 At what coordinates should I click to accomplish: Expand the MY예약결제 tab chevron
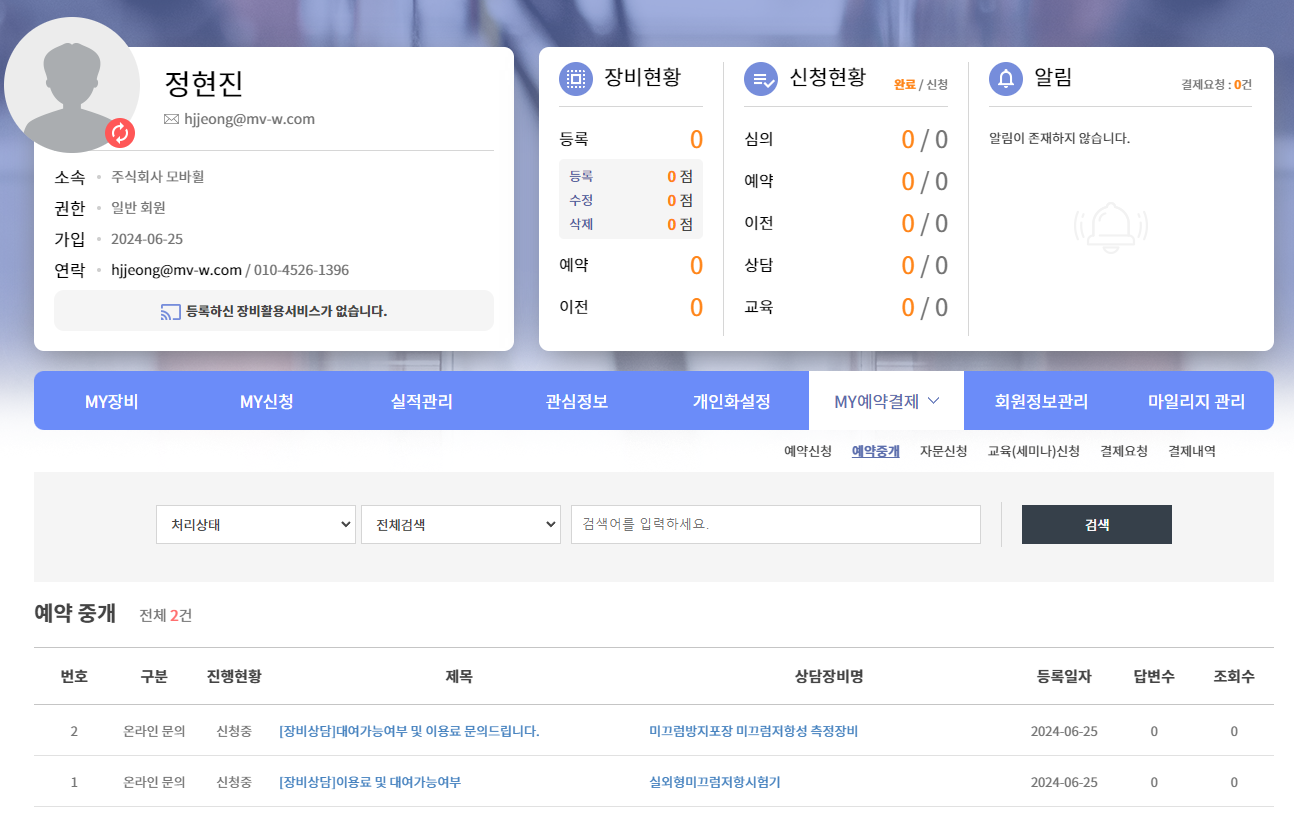coord(934,401)
